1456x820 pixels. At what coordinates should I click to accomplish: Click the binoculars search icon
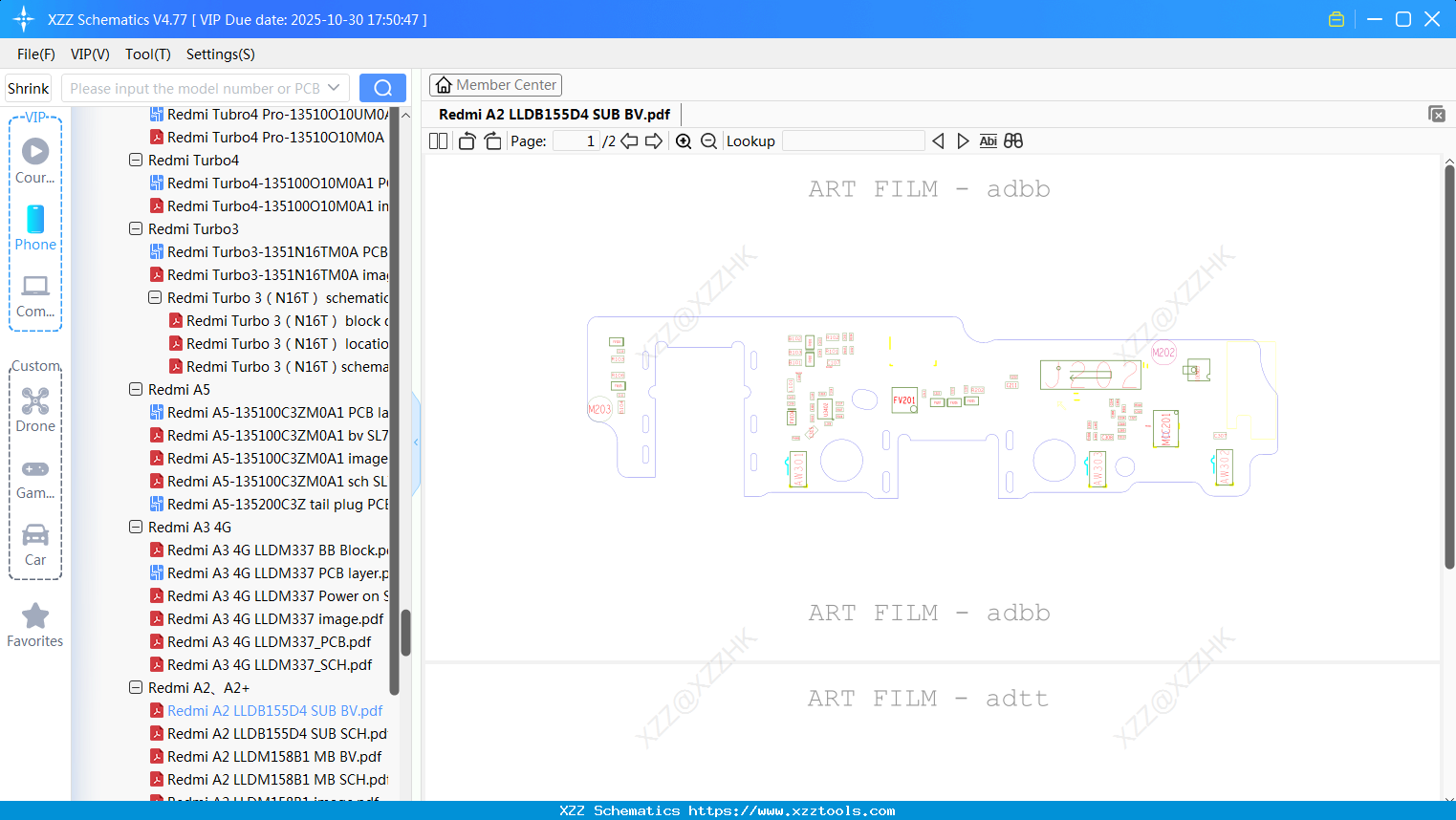click(1013, 141)
